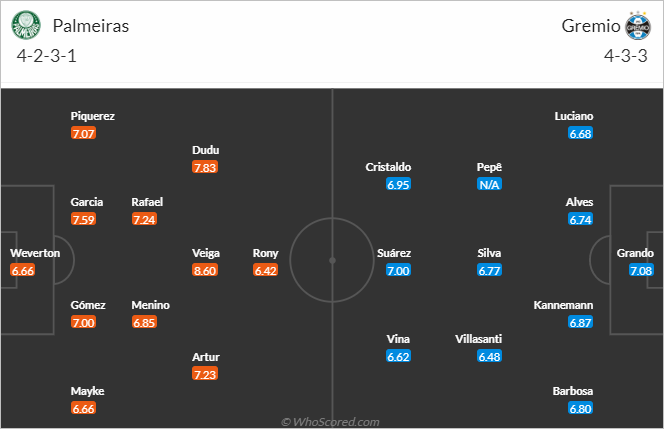
Task: Click player name Grando
Action: (635, 253)
